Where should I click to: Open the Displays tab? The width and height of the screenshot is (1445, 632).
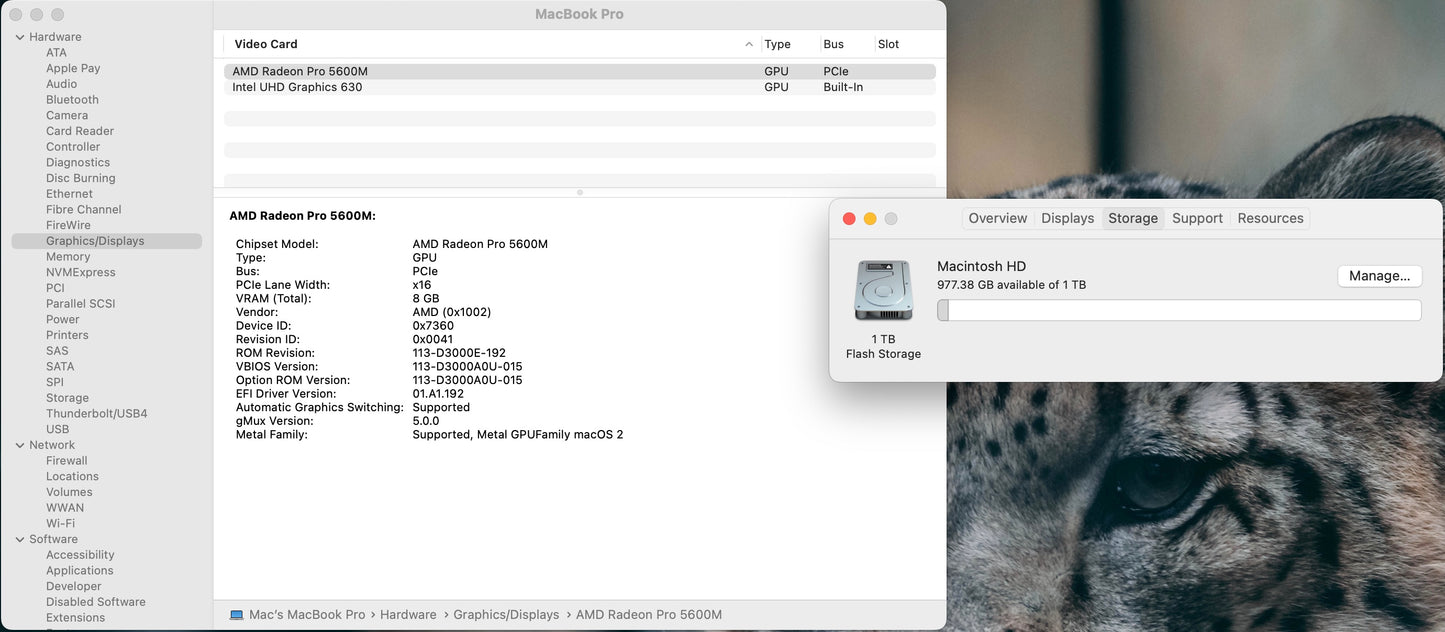[x=1067, y=218]
